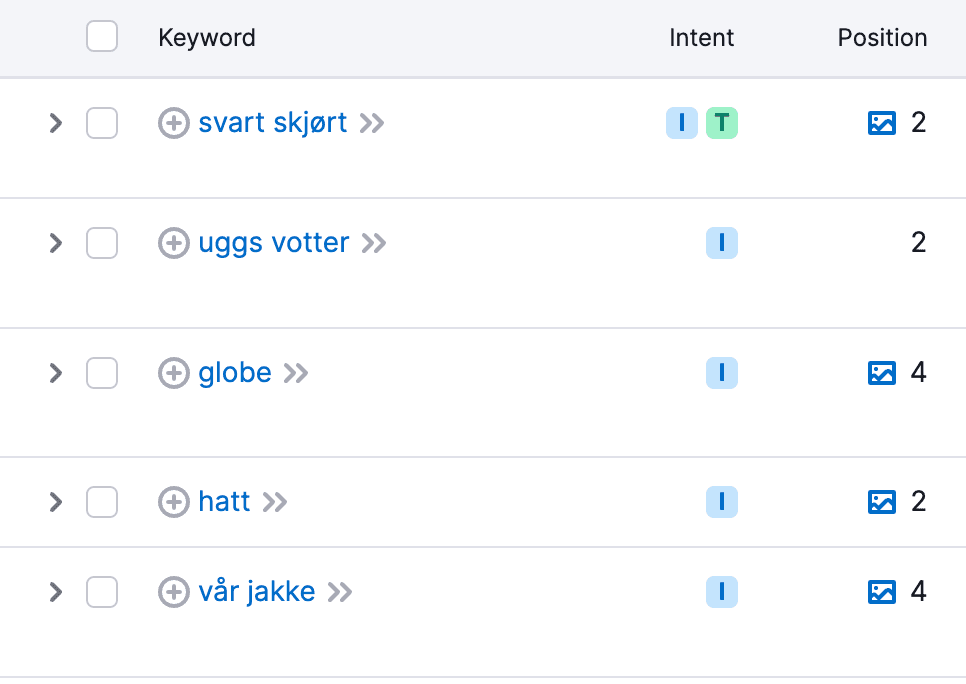Image resolution: width=966 pixels, height=684 pixels.
Task: Sort by the Position column header
Action: click(x=882, y=38)
